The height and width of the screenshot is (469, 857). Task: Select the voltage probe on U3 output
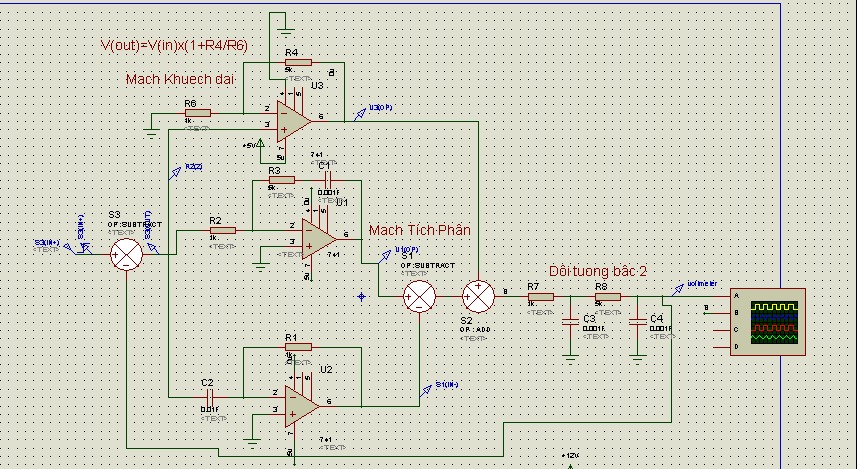point(359,114)
